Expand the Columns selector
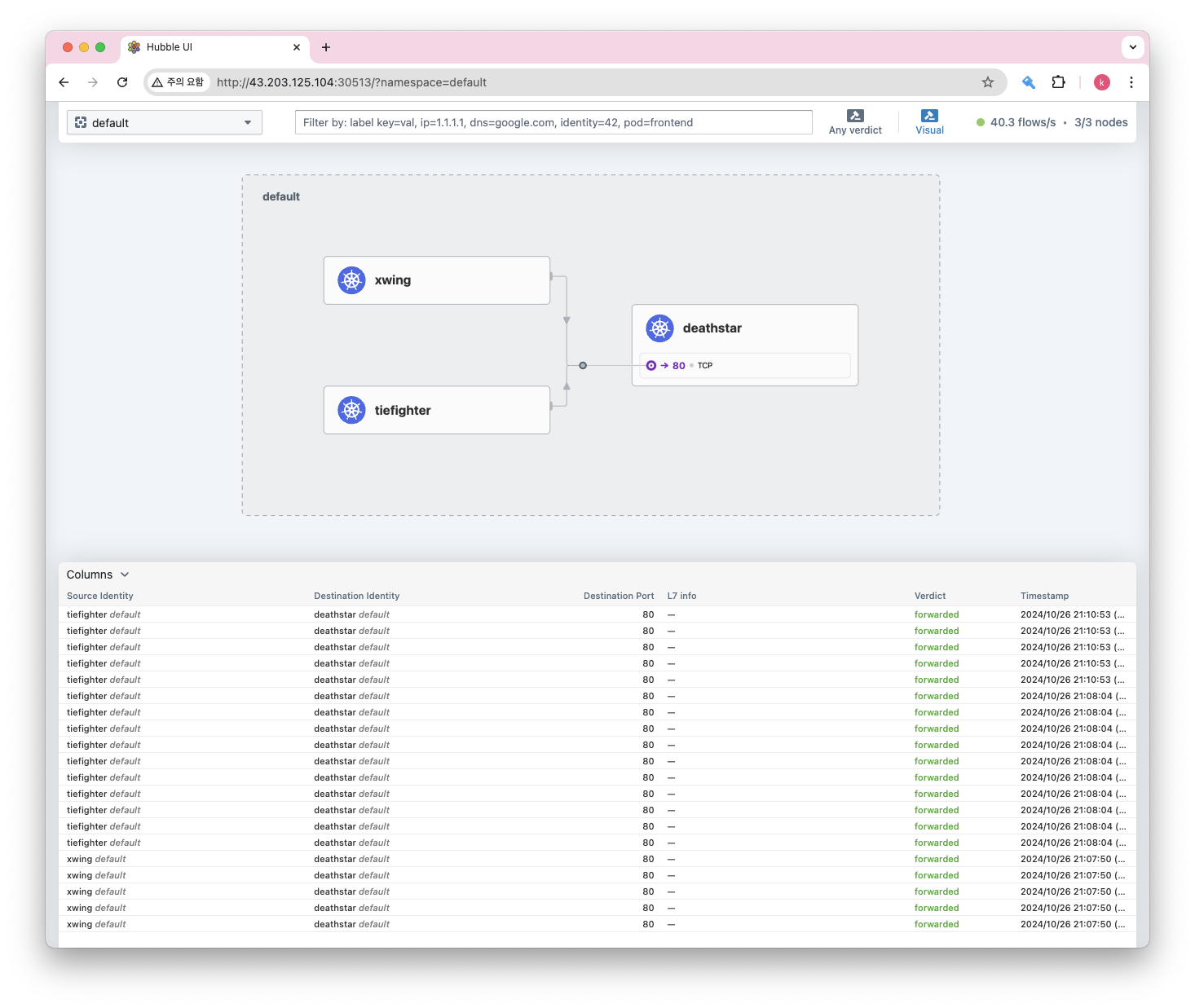 pyautogui.click(x=98, y=574)
